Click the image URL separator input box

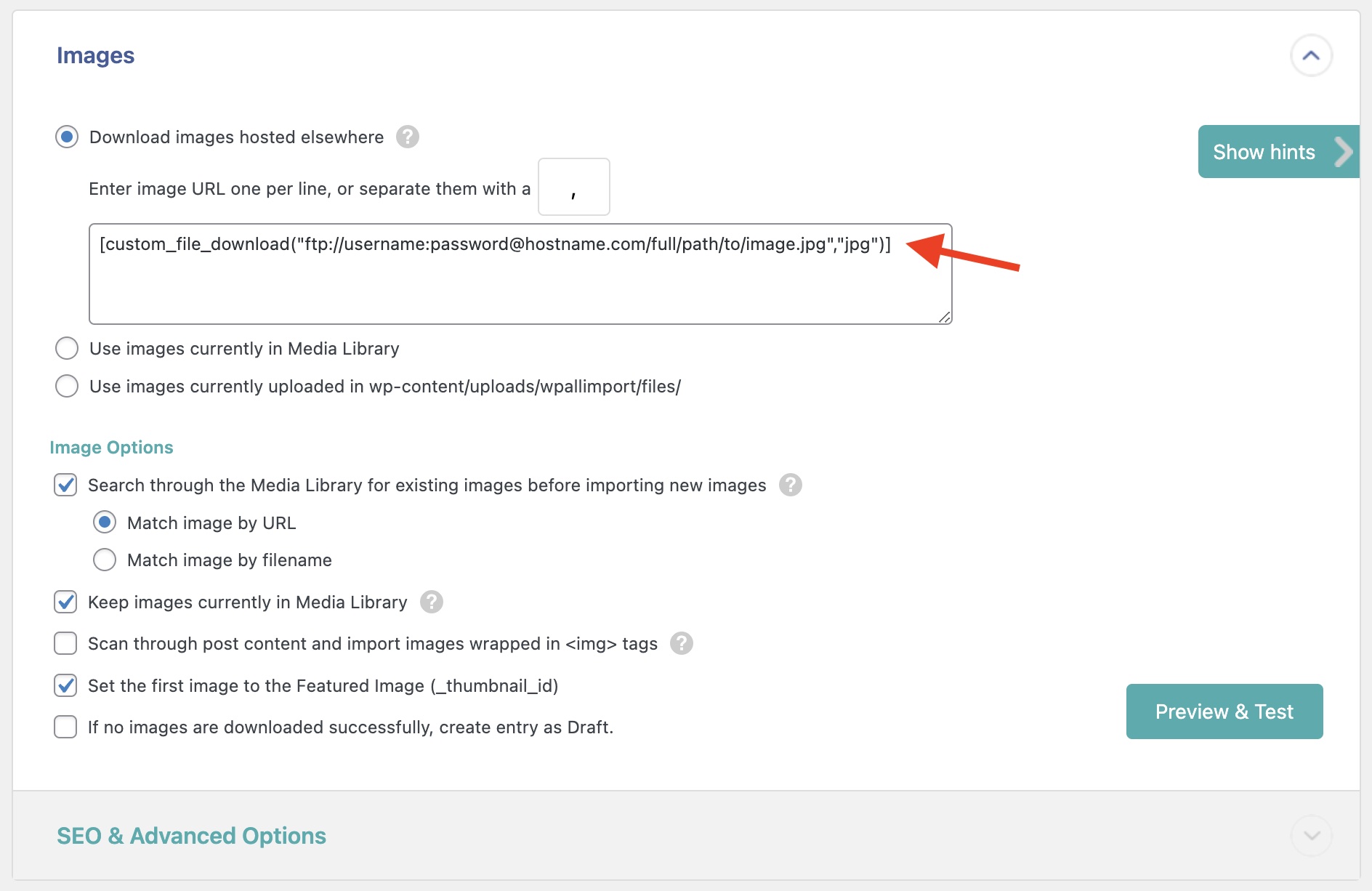pyautogui.click(x=573, y=188)
